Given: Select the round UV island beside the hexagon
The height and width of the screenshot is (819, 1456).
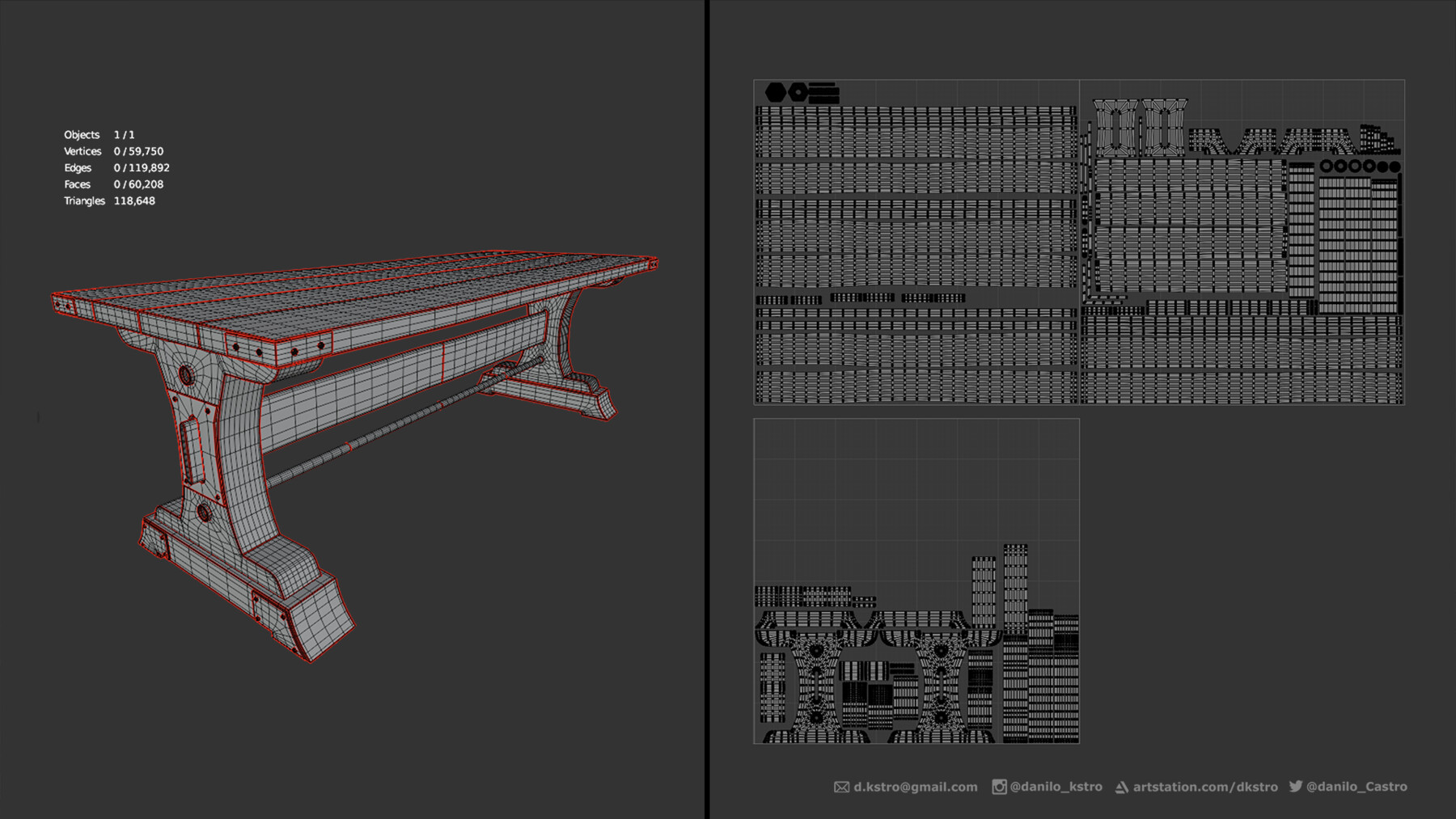Looking at the screenshot, I should (798, 92).
